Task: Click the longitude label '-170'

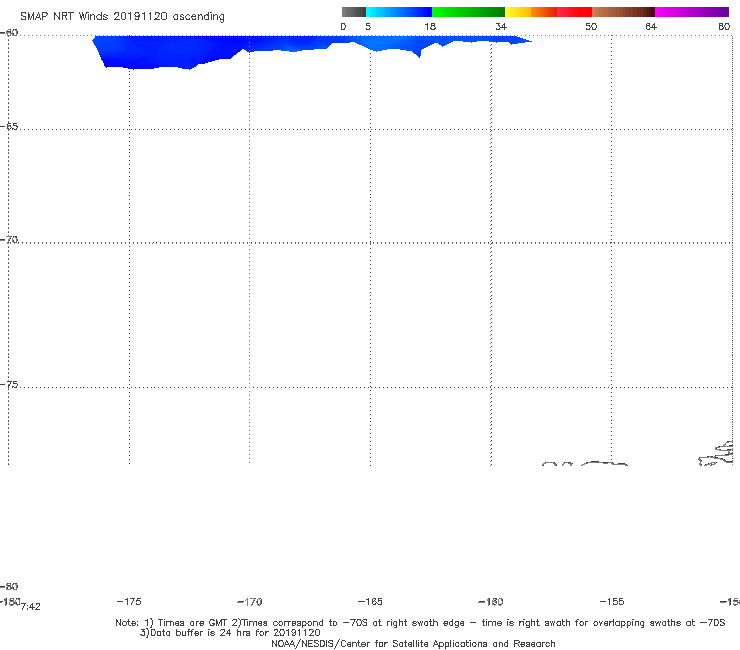Action: [250, 602]
